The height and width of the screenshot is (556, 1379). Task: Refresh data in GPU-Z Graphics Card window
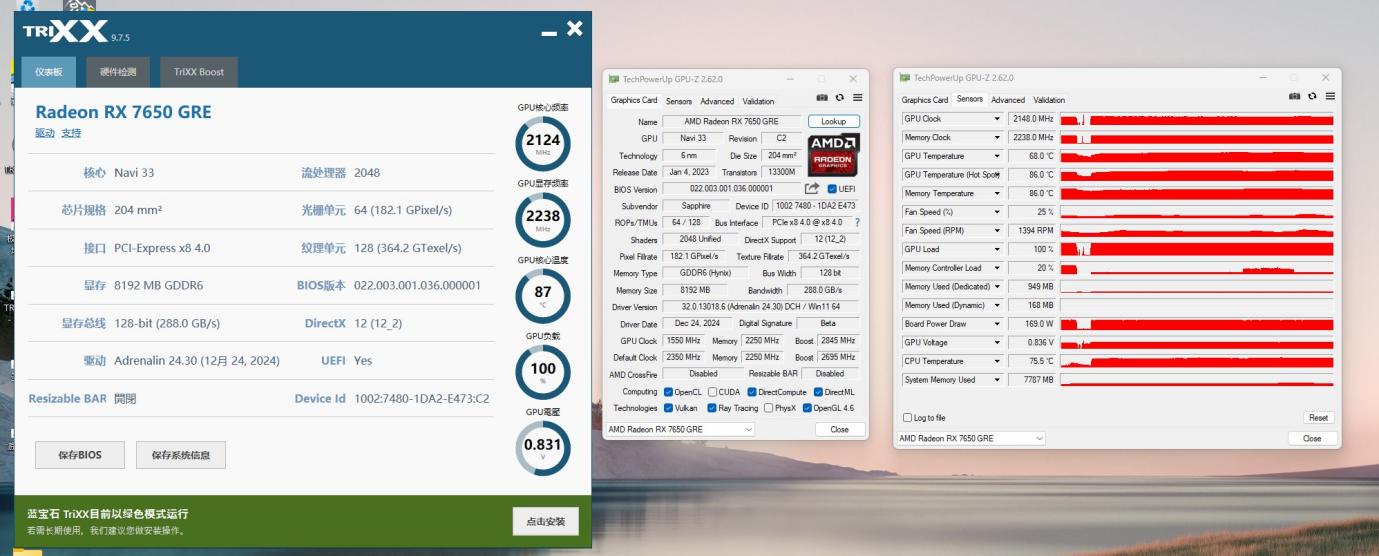pyautogui.click(x=839, y=98)
